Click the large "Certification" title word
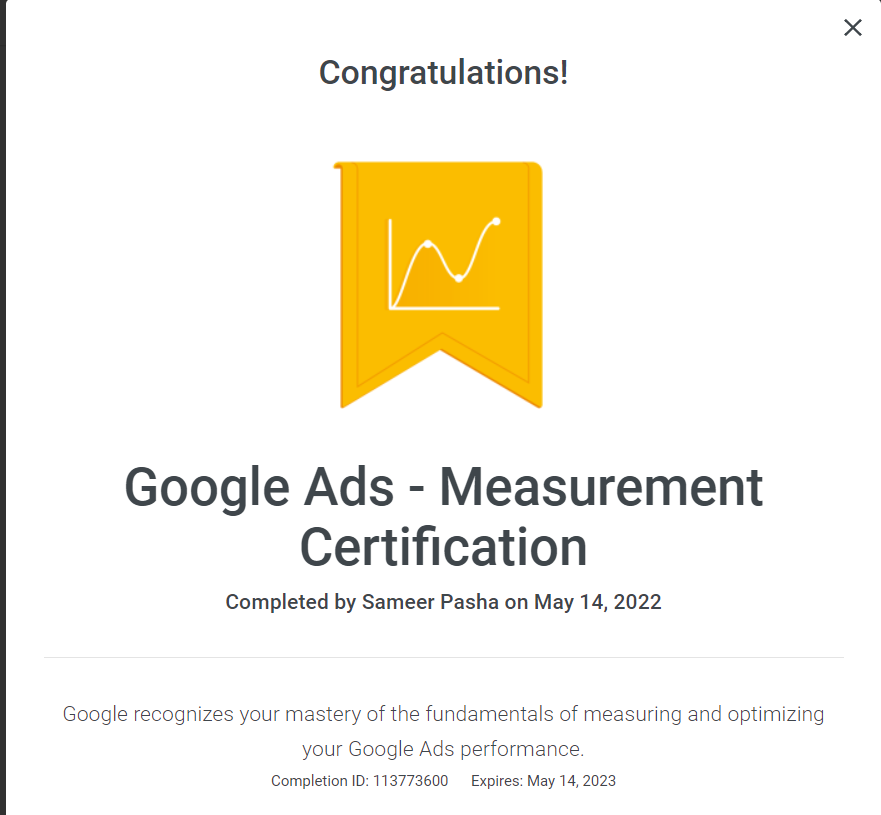The width and height of the screenshot is (881, 815). [443, 547]
